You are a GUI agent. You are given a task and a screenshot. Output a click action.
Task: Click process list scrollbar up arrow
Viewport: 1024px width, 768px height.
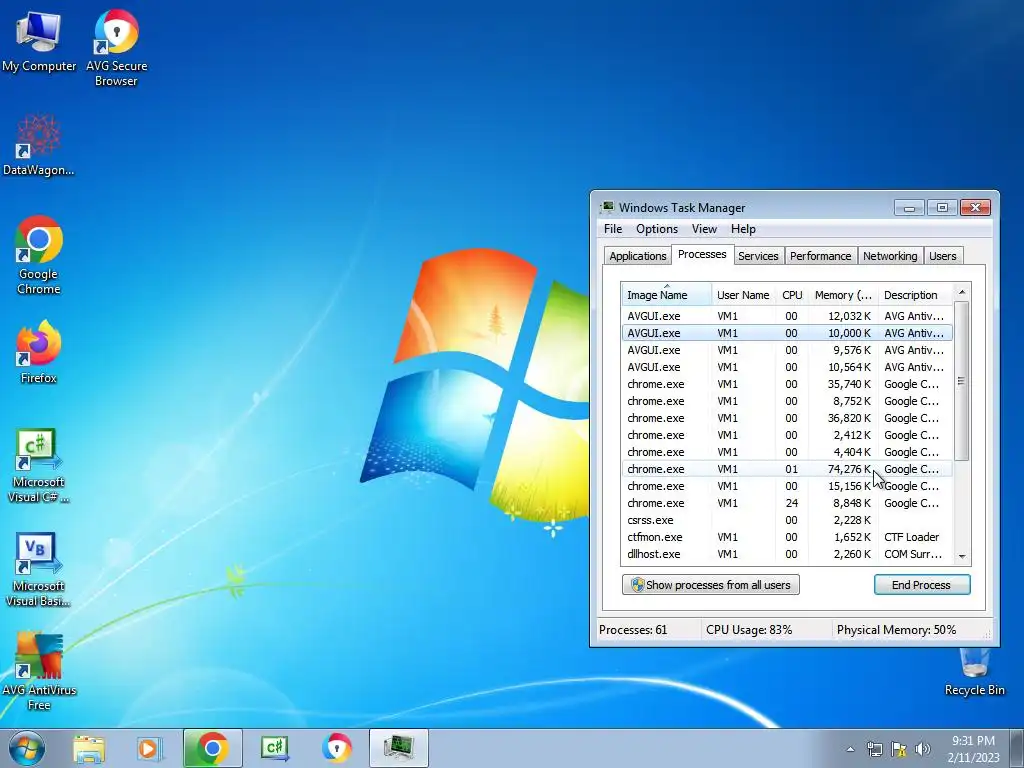point(961,292)
